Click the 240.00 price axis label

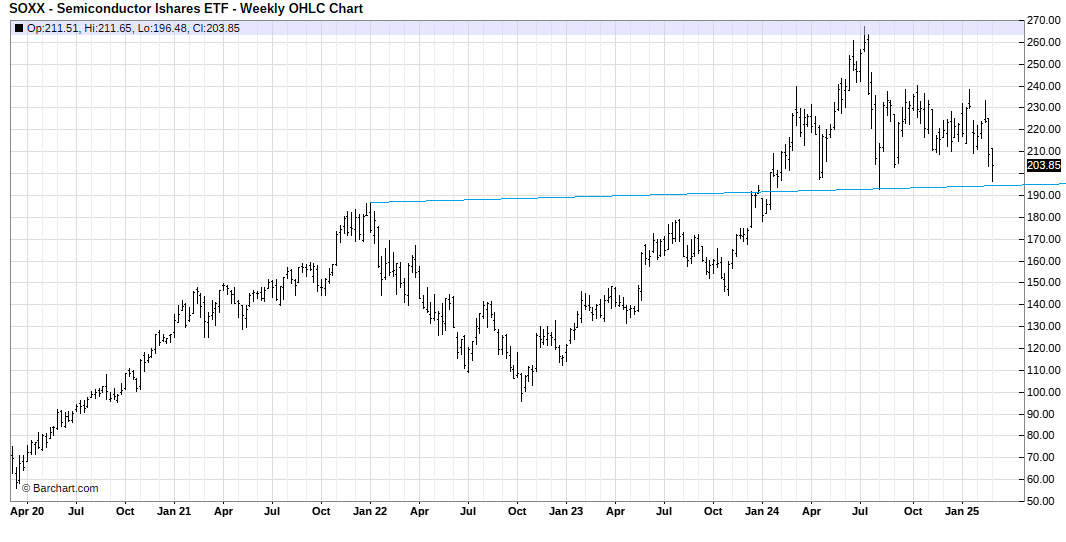tap(1045, 86)
